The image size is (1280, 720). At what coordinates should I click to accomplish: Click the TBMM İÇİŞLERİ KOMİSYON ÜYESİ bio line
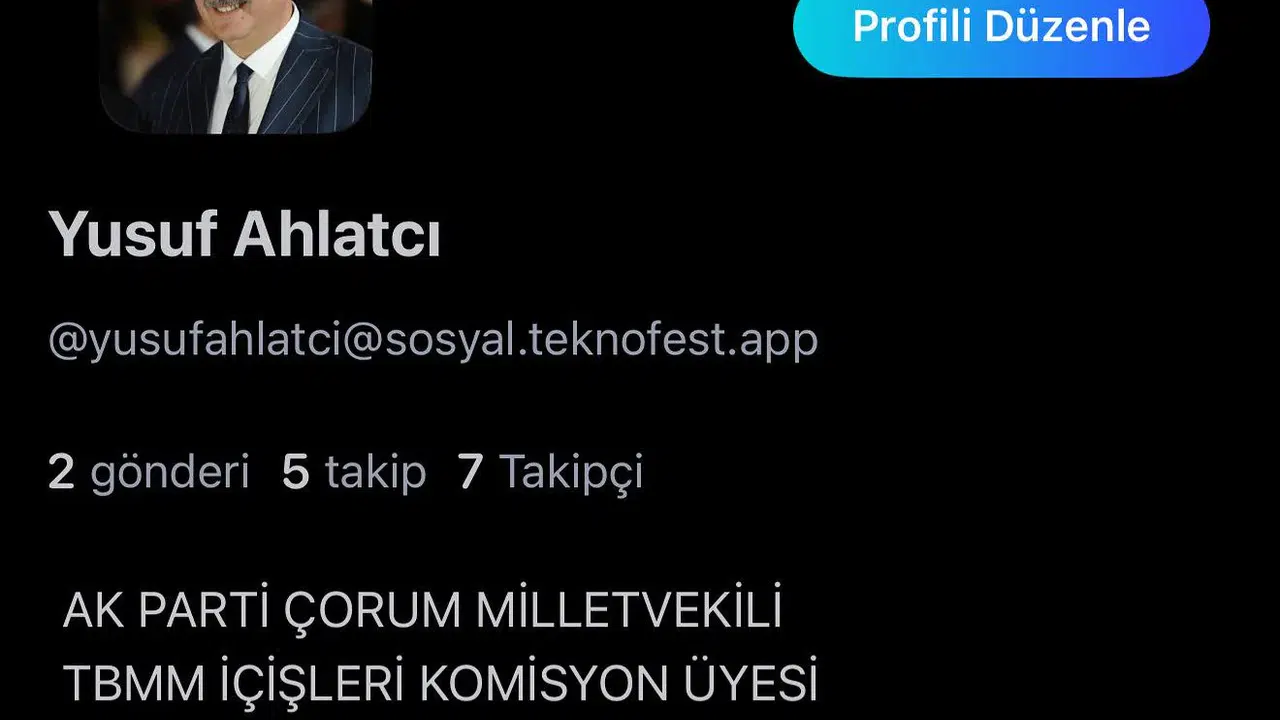click(x=440, y=682)
